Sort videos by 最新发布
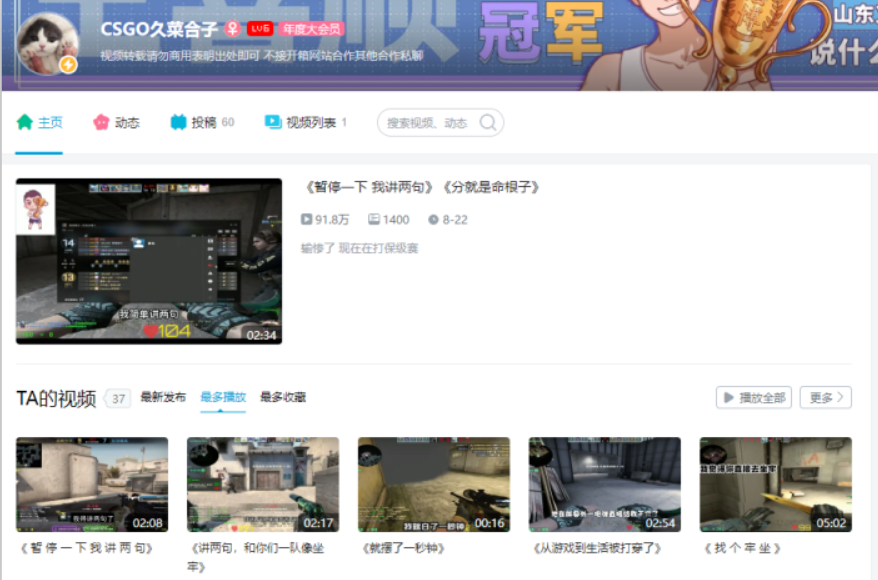 tap(163, 397)
